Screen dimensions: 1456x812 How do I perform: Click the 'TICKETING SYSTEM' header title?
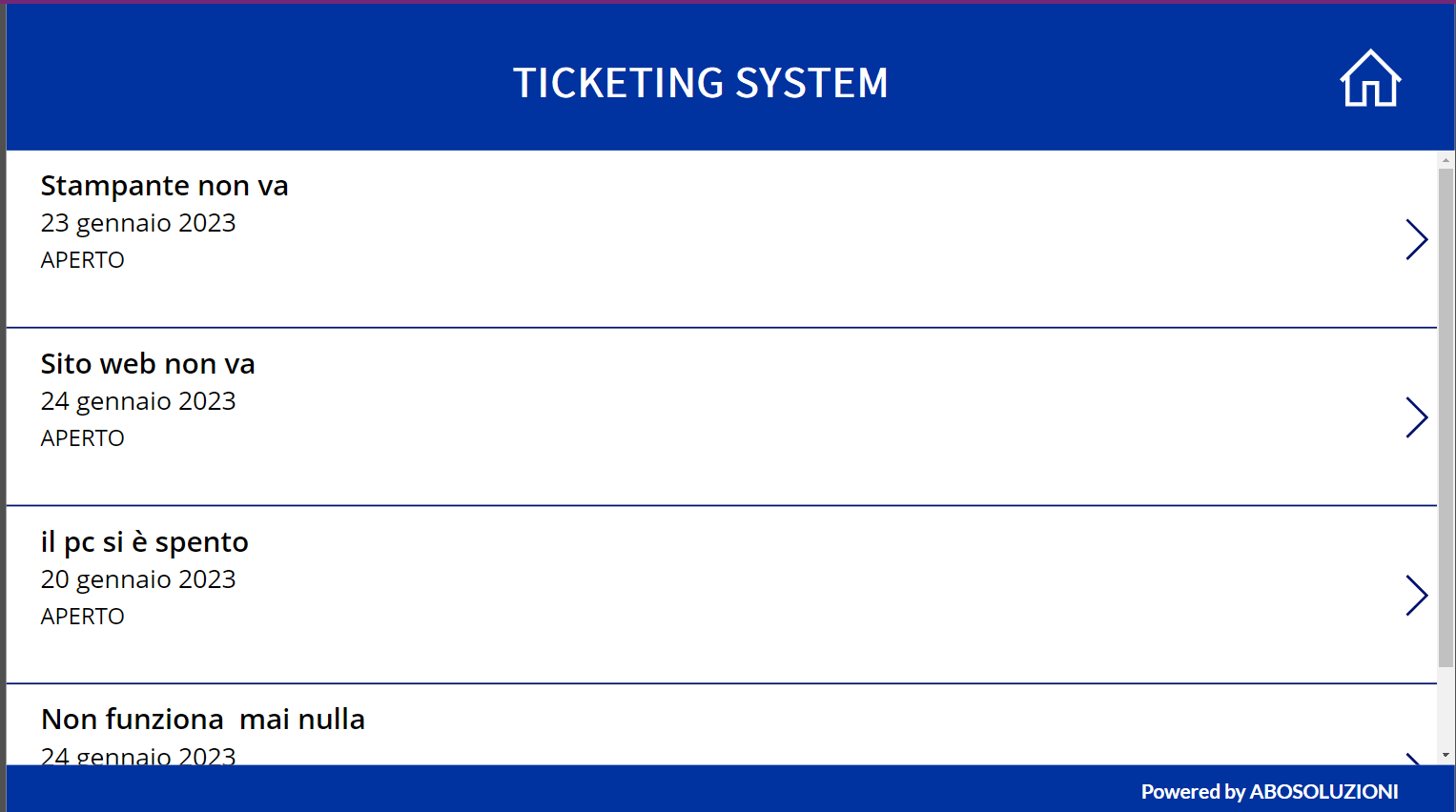point(701,83)
